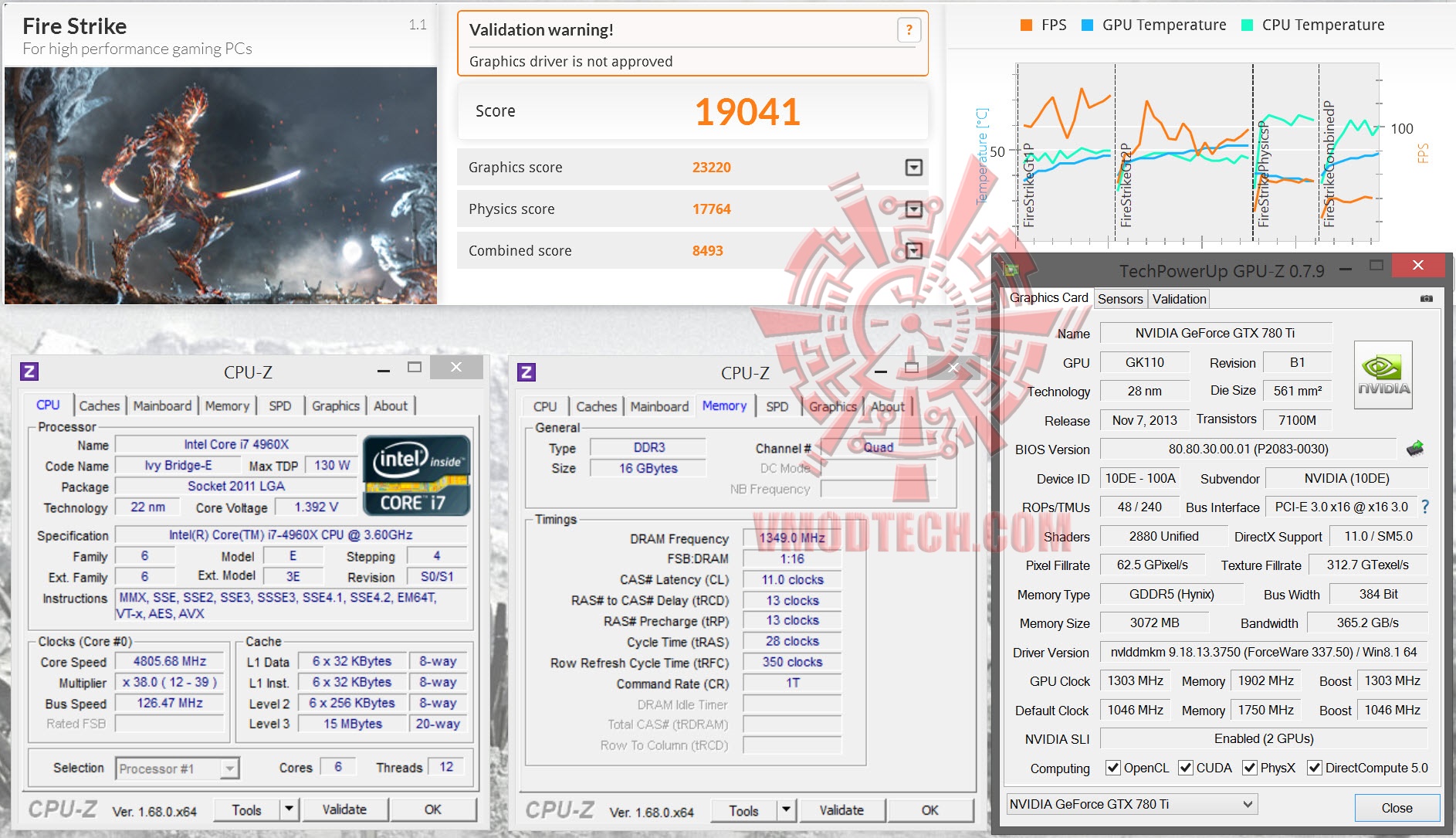Click the Fire Strike benchmark thumbnail image
The image size is (1456, 838).
[221, 185]
